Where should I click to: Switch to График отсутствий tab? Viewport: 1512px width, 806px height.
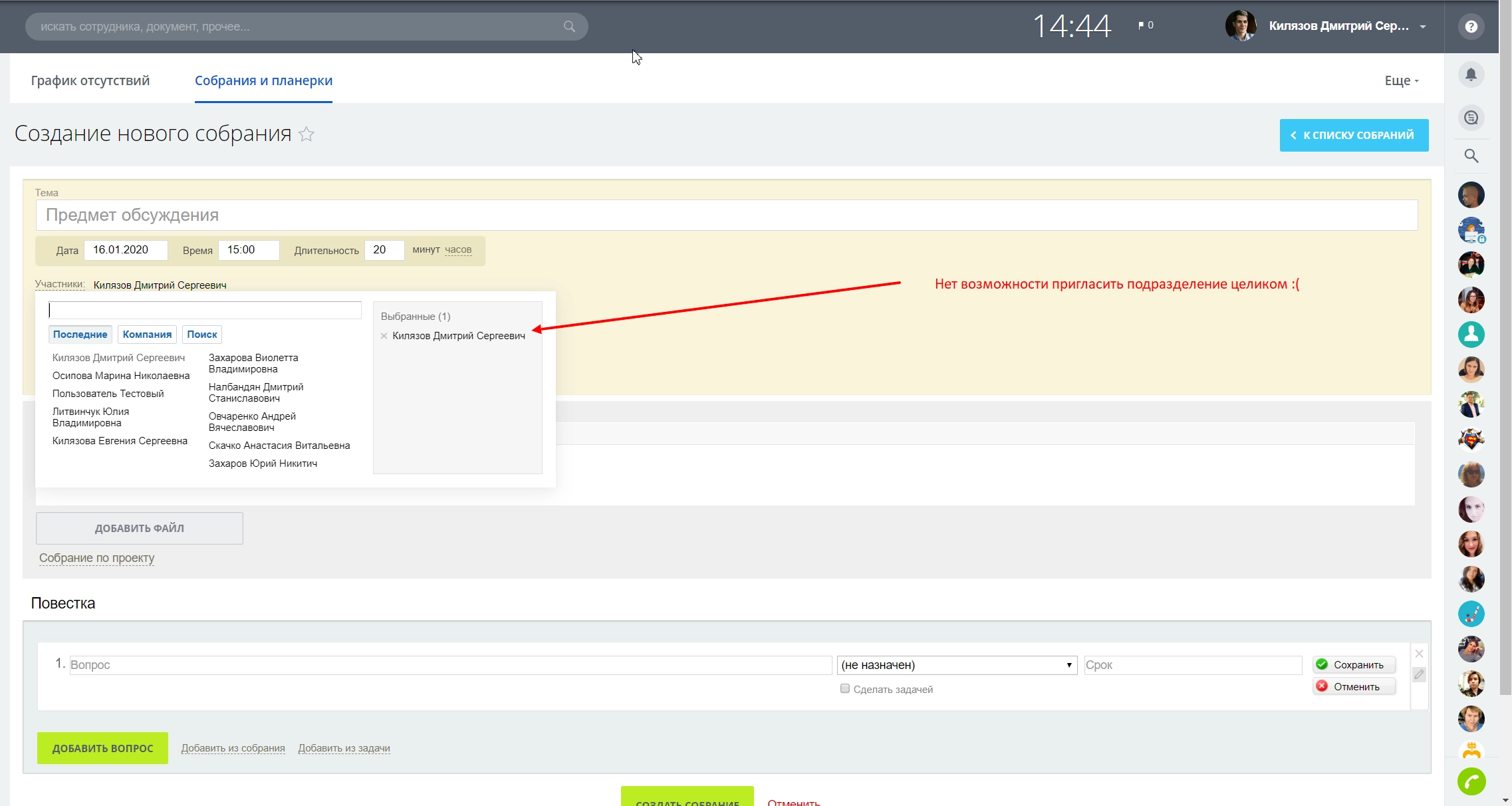point(90,80)
